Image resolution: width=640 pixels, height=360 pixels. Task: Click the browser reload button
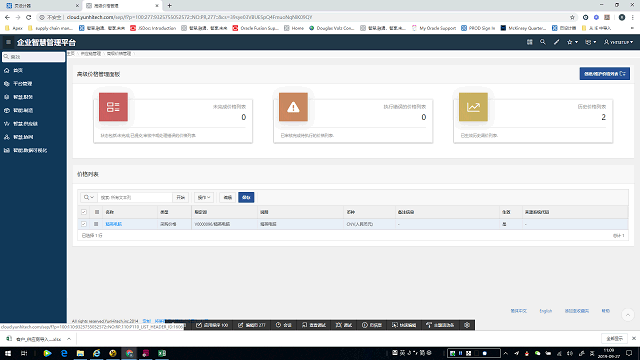(x=29, y=17)
